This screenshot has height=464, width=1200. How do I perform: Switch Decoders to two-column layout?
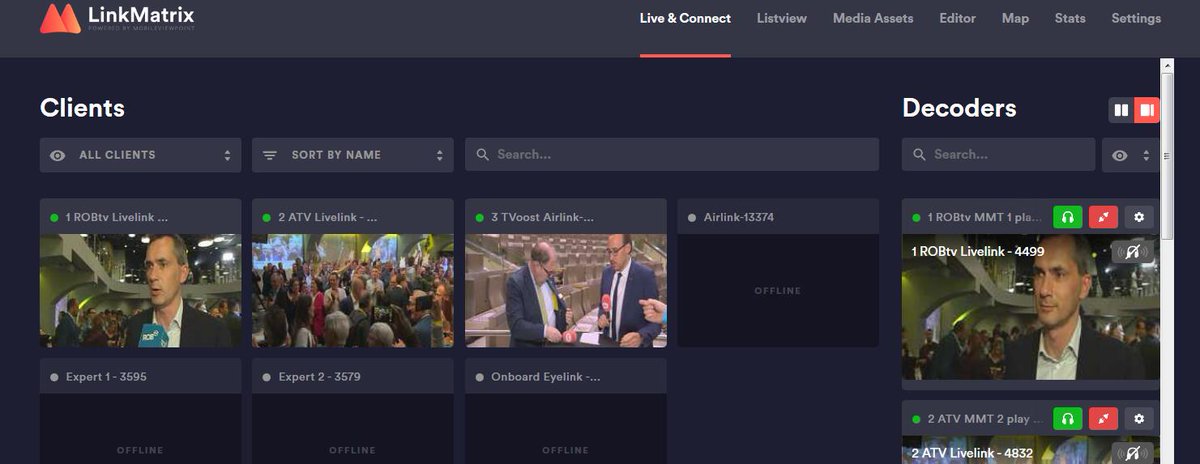1121,110
